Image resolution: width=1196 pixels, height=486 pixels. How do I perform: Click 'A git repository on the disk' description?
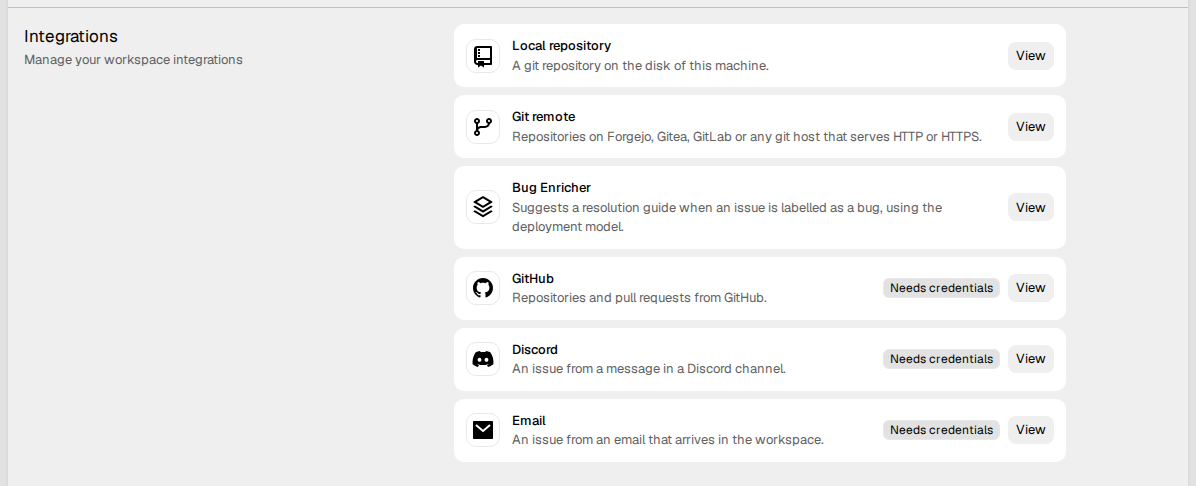pos(640,66)
